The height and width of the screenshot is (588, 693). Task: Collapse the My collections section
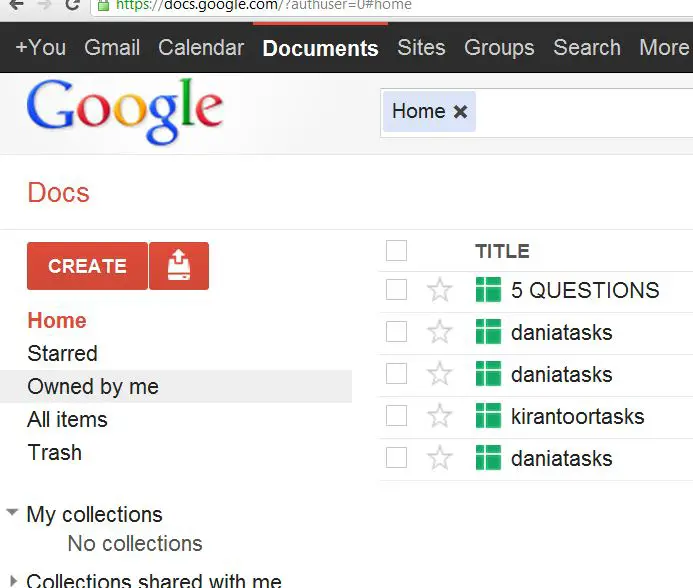point(12,513)
